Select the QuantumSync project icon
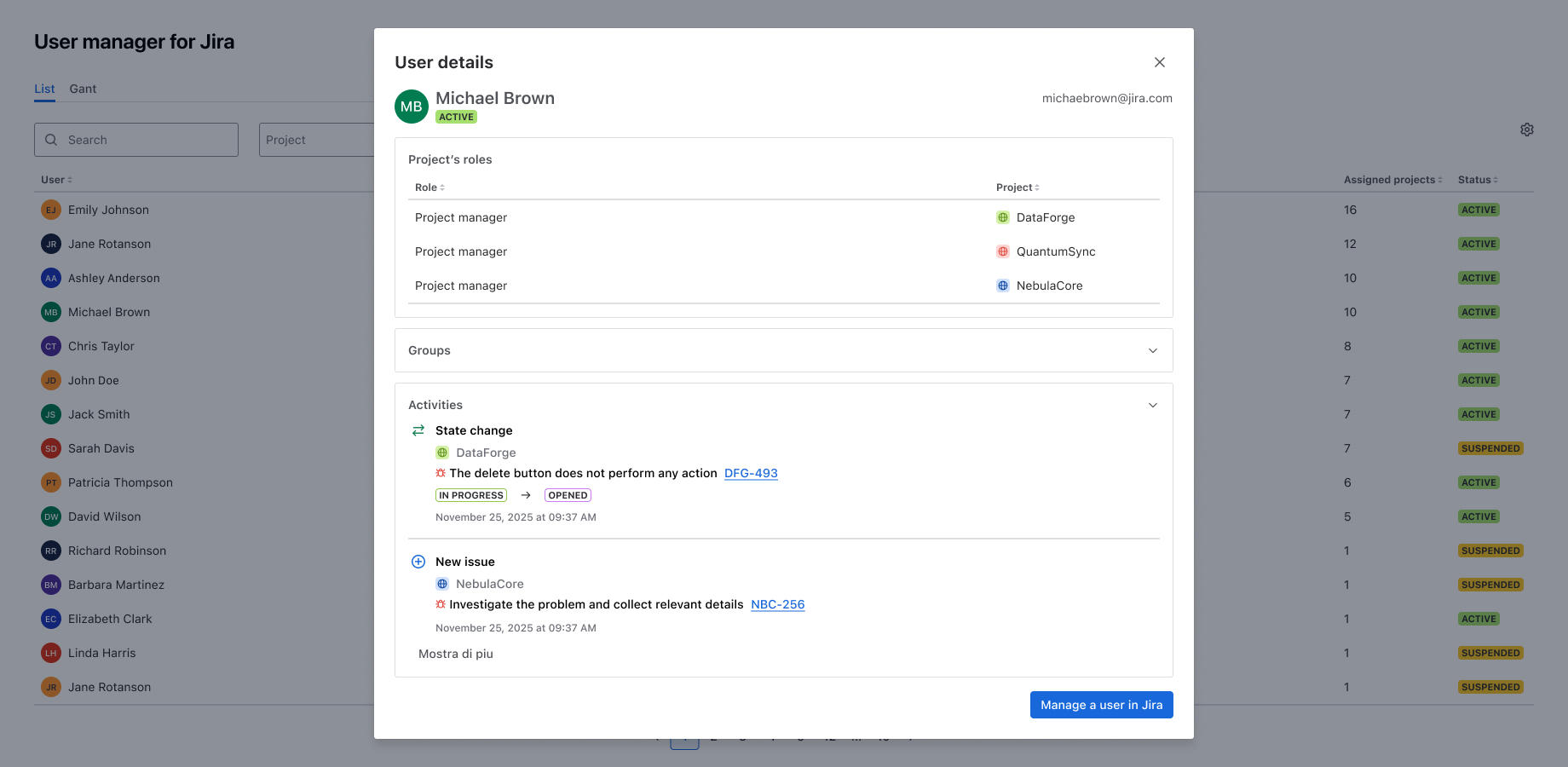 (x=1003, y=251)
